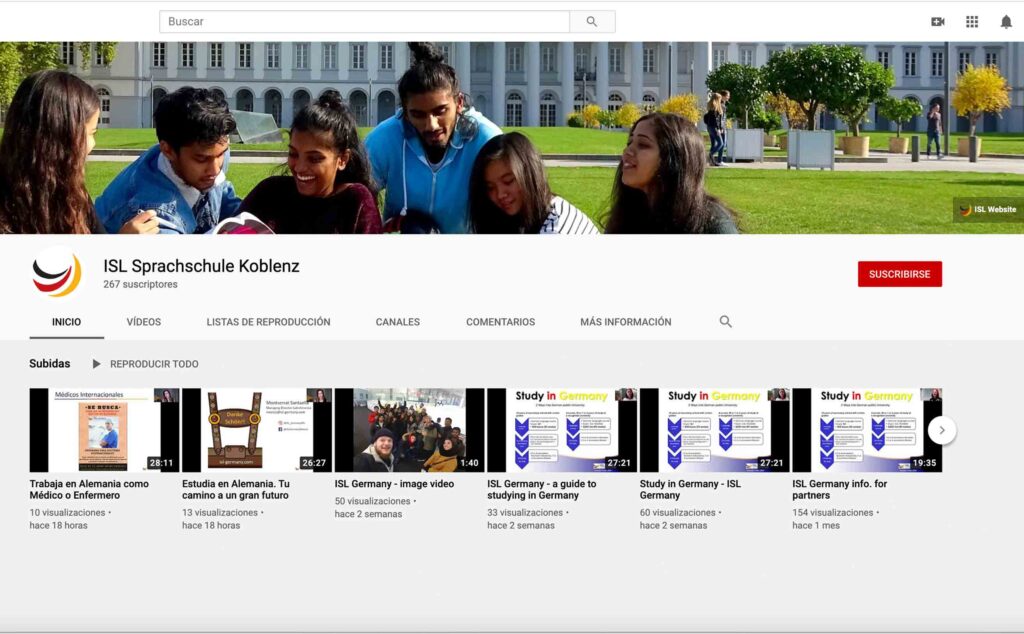
Task: Click the next arrow on Subidas carousel
Action: point(942,430)
